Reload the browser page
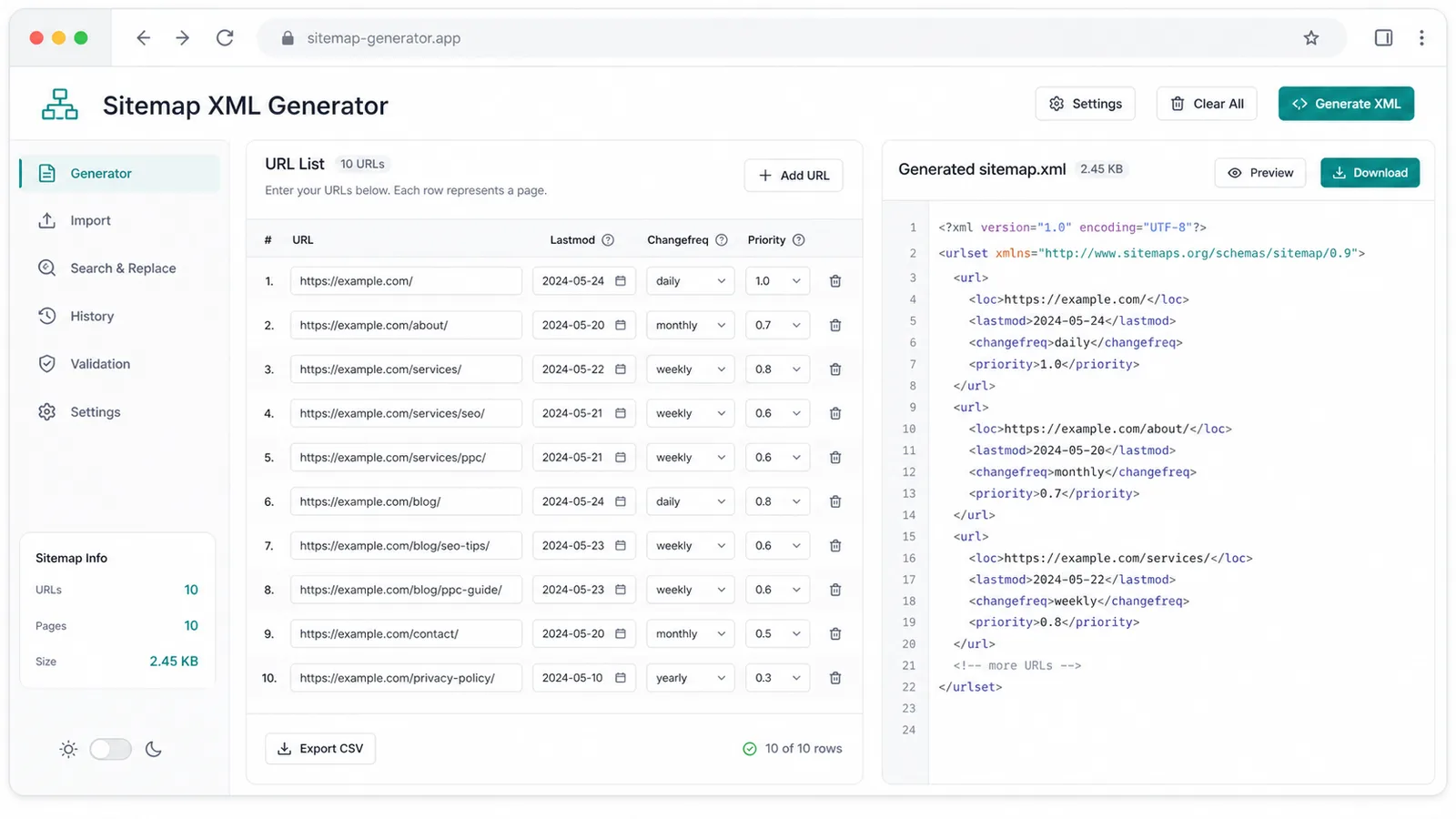Viewport: 1456px width, 819px height. pyautogui.click(x=225, y=38)
